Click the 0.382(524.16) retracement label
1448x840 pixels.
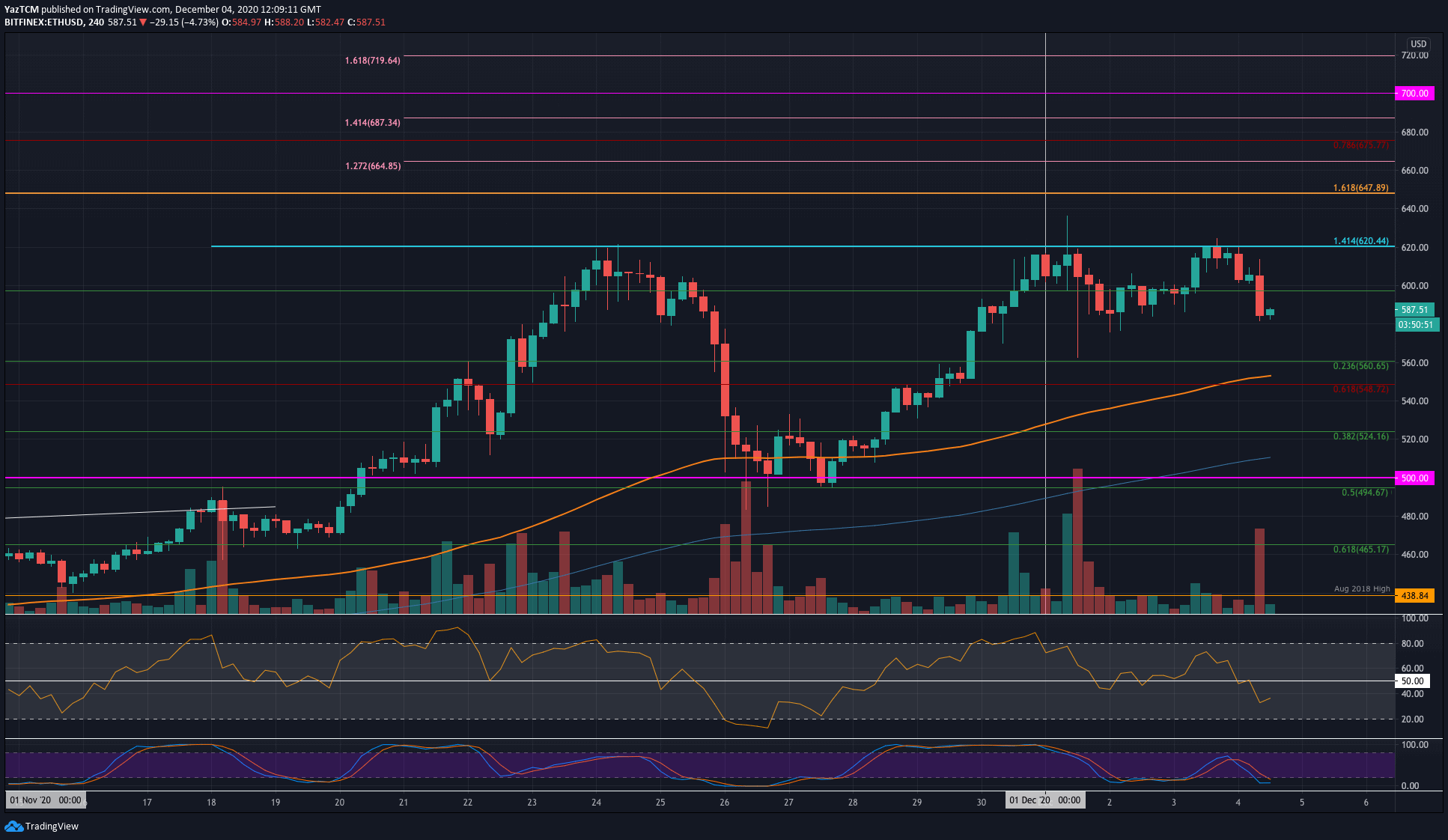pos(1360,436)
